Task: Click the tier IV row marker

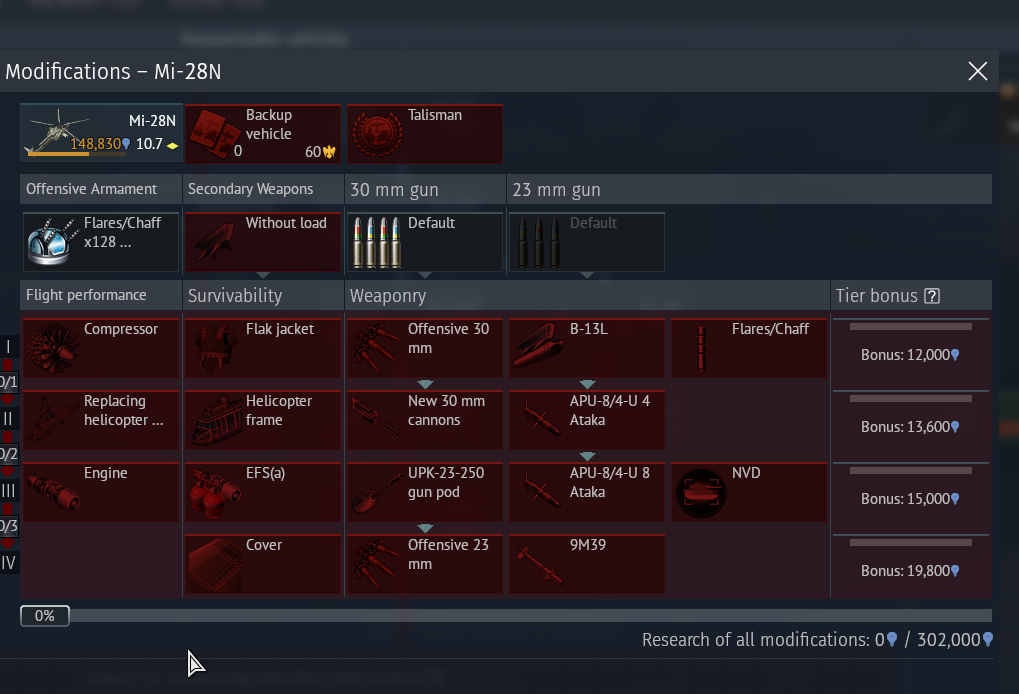Action: (8, 563)
